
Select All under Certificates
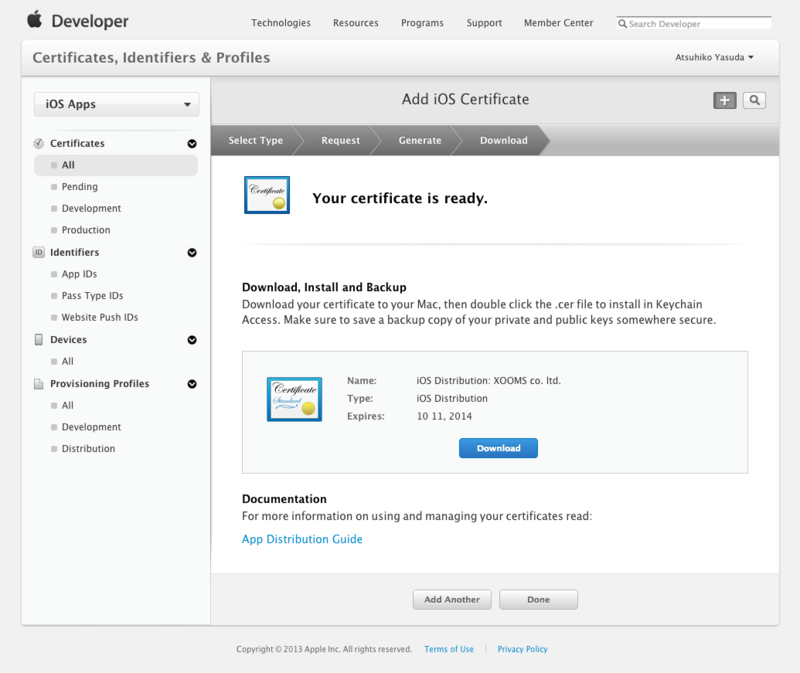pyautogui.click(x=116, y=165)
